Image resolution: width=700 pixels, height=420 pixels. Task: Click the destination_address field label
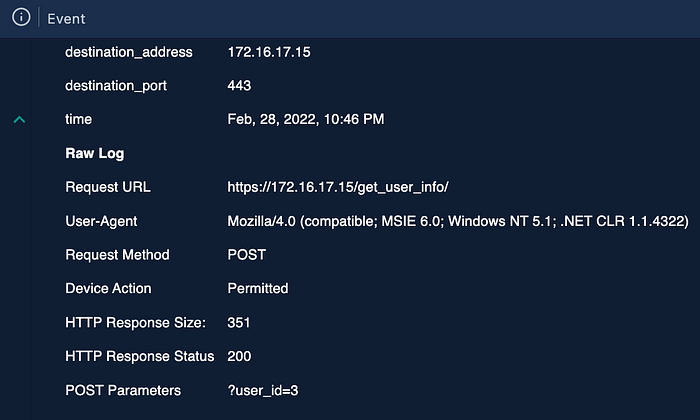[129, 52]
